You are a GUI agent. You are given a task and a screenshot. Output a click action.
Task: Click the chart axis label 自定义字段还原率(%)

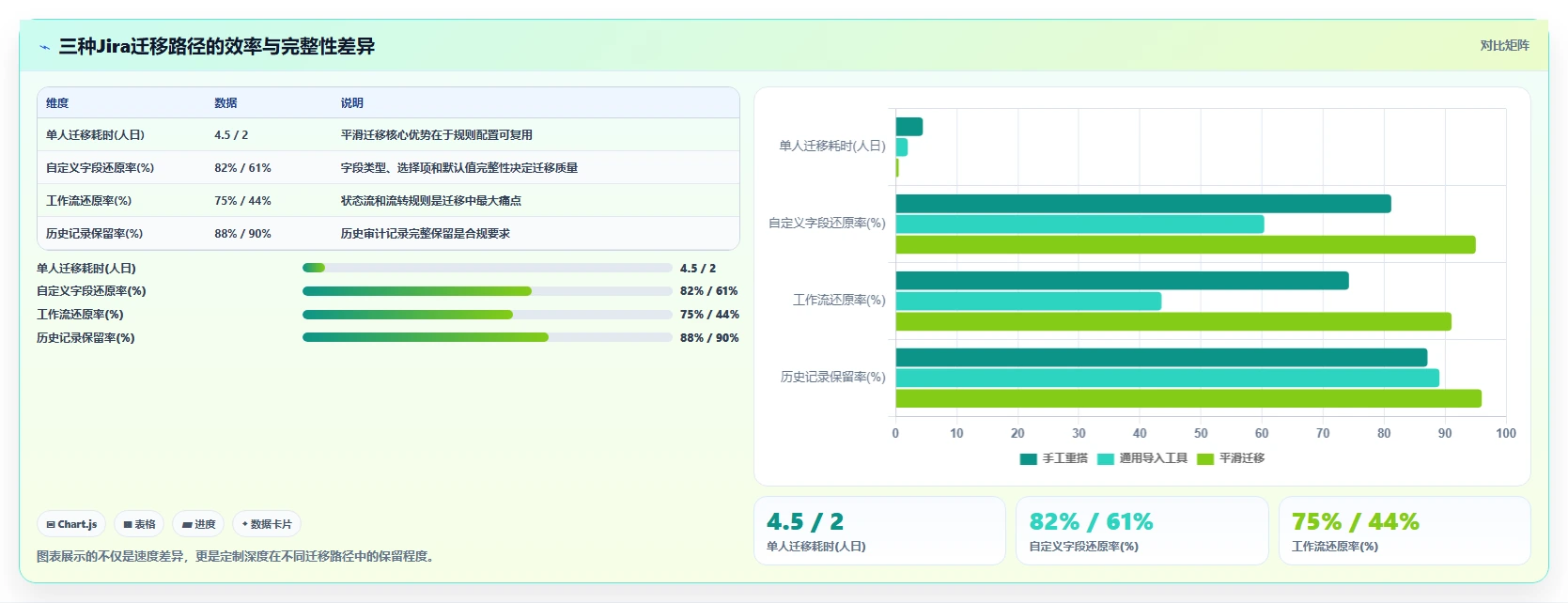pyautogui.click(x=827, y=223)
